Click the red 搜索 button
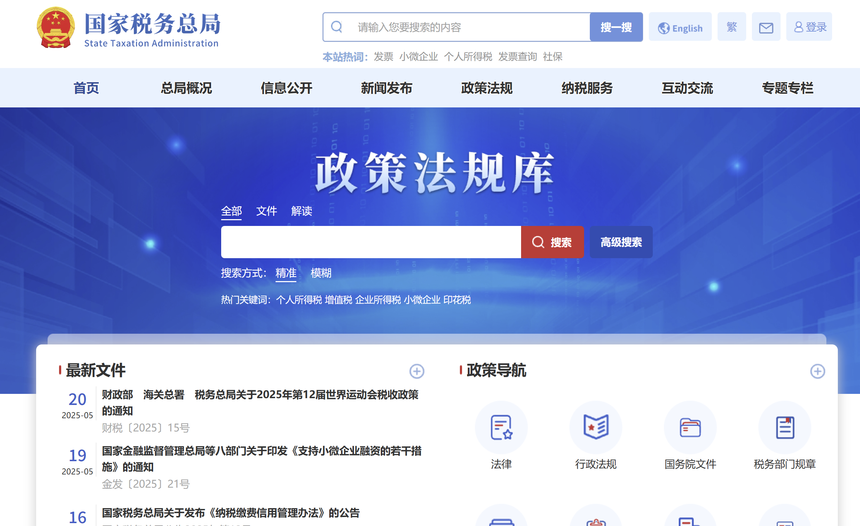 coord(552,242)
